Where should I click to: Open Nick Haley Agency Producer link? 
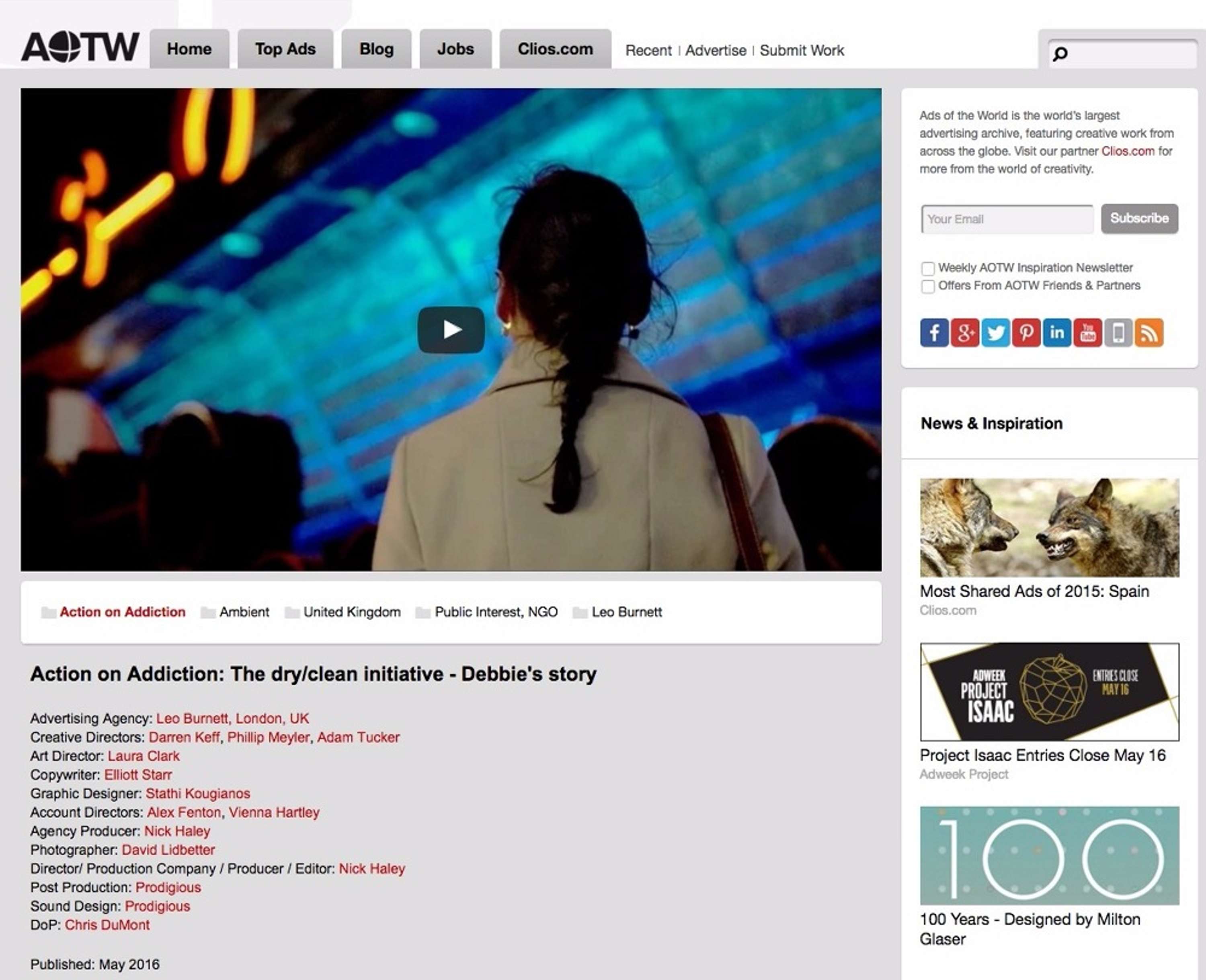tap(177, 831)
